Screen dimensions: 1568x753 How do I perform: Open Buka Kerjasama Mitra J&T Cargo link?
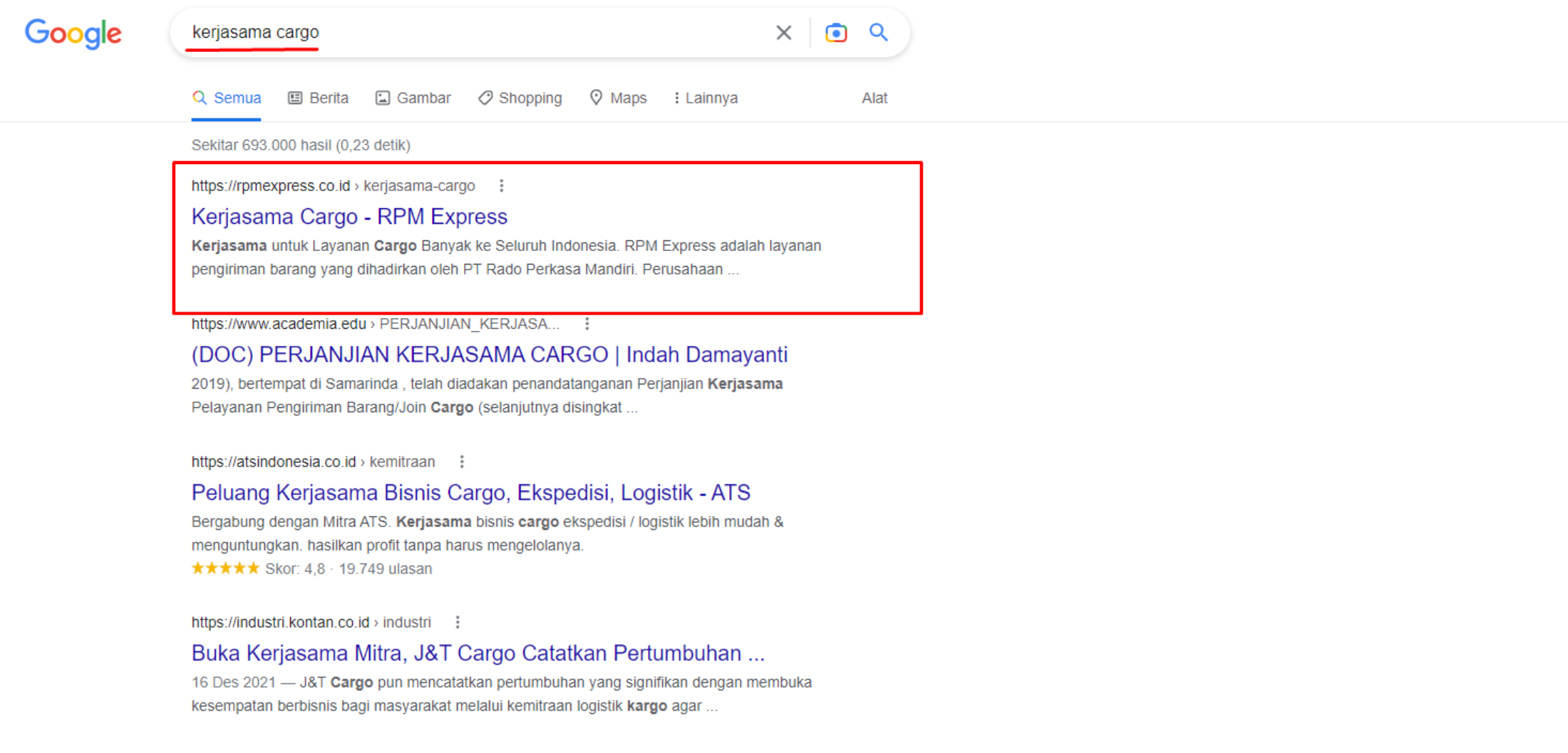coord(478,653)
